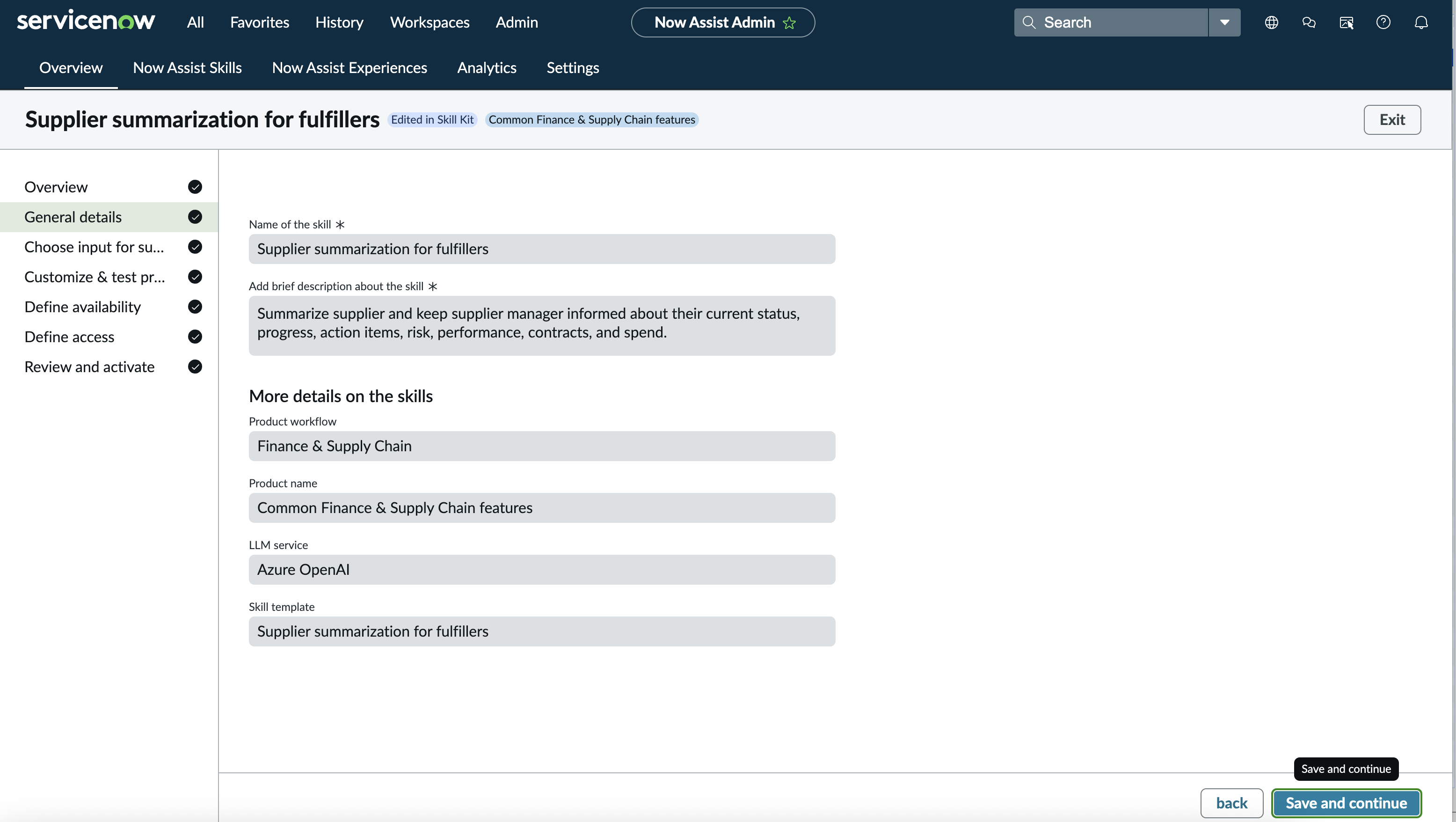Expand the search scope dropdown arrow
This screenshot has height=822, width=1456.
pos(1224,22)
